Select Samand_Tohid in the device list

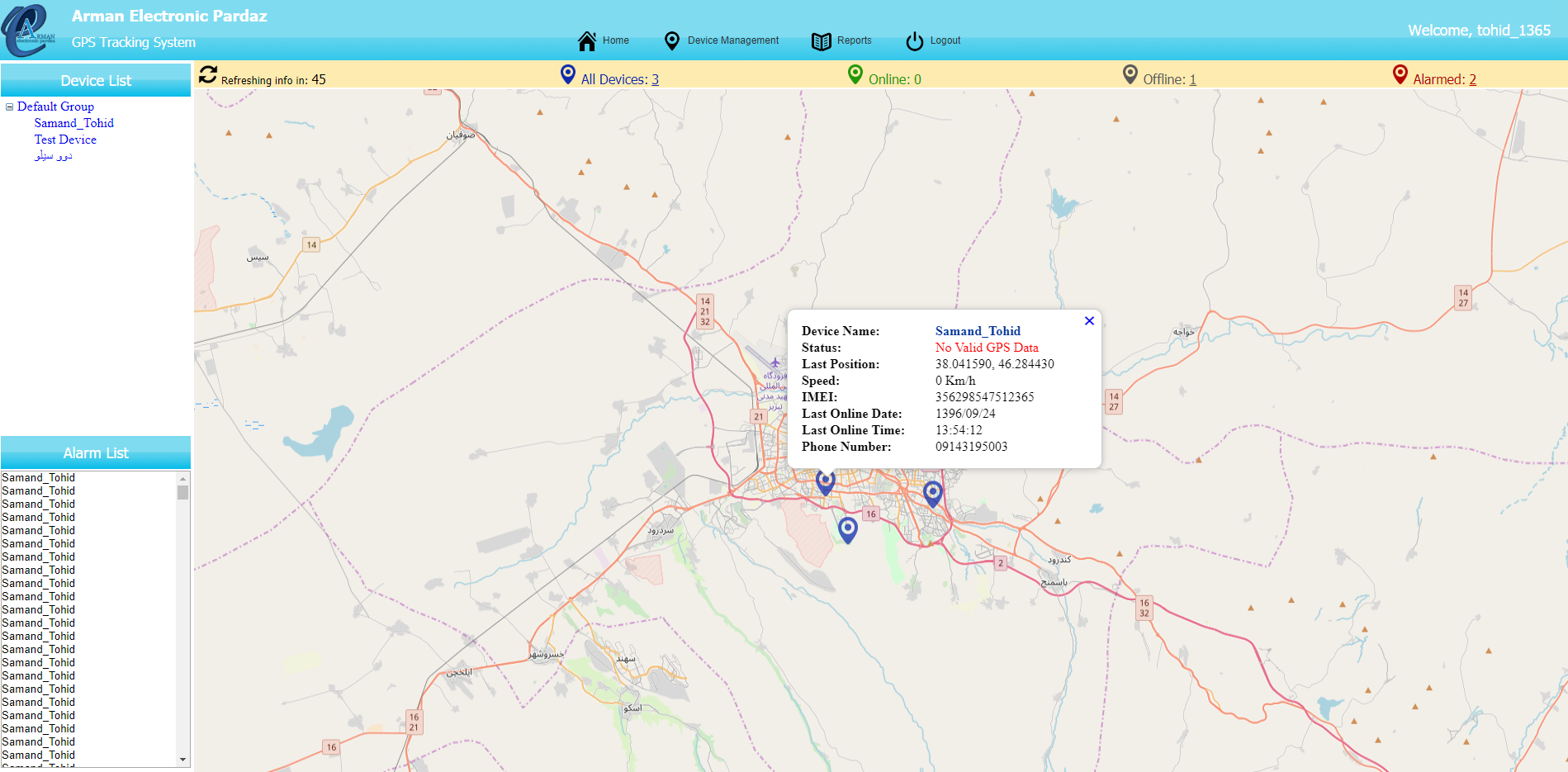74,123
